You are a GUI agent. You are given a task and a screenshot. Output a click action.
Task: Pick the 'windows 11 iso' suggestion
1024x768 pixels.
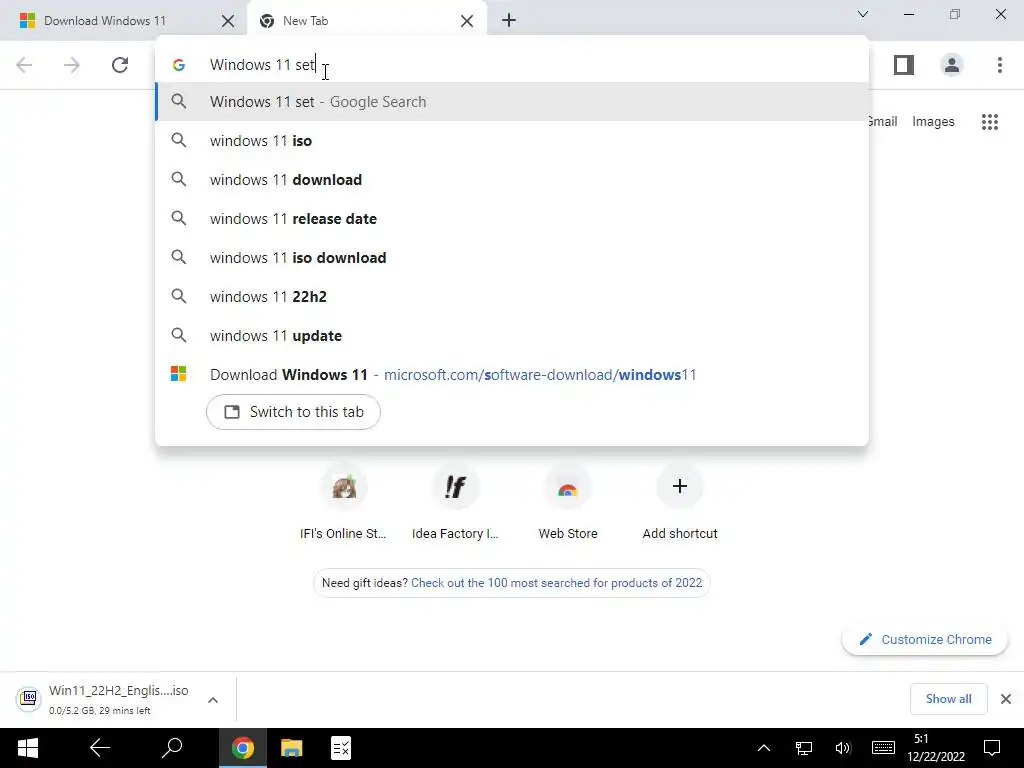511,140
